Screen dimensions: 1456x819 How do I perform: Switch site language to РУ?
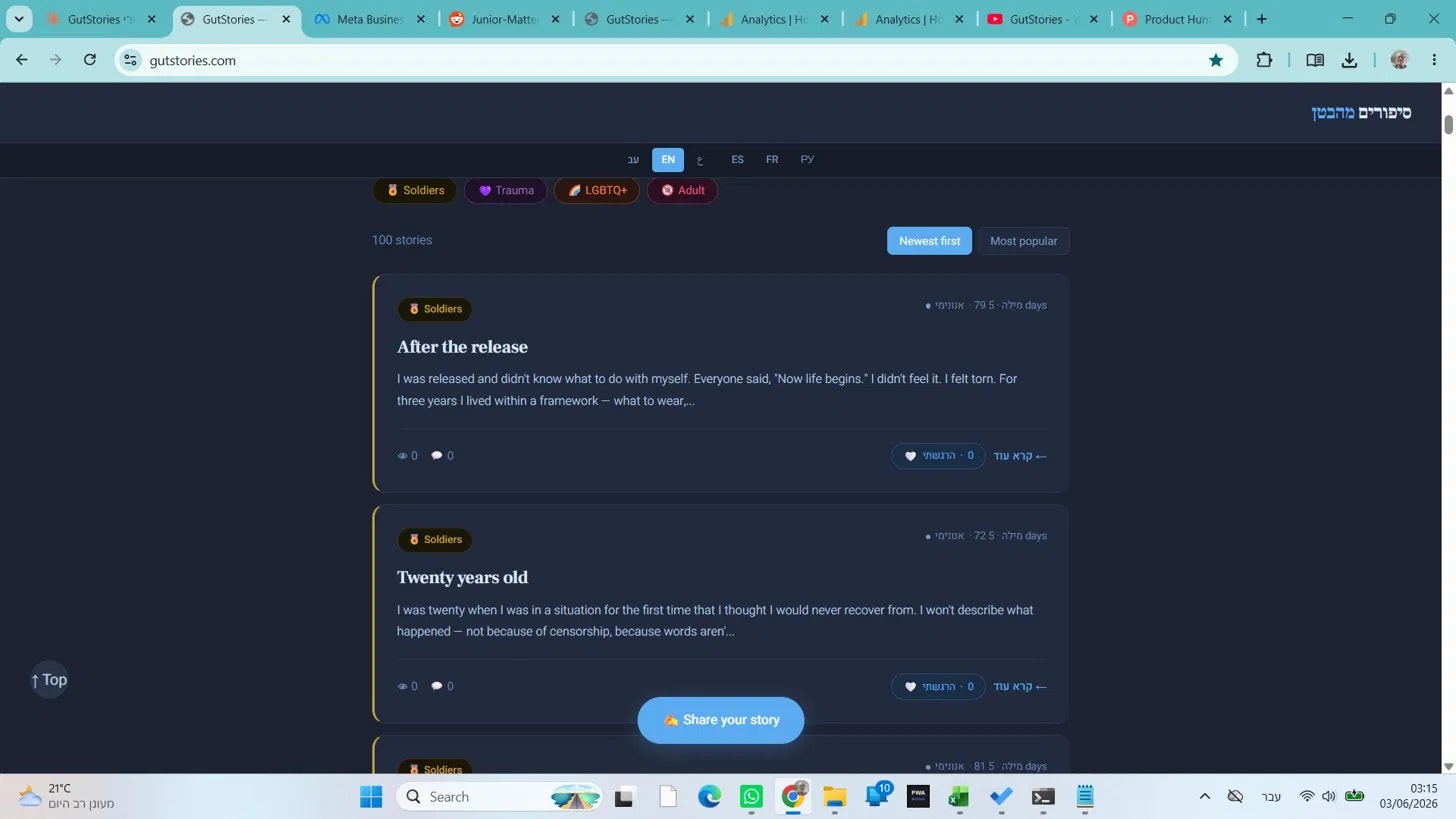tap(807, 160)
